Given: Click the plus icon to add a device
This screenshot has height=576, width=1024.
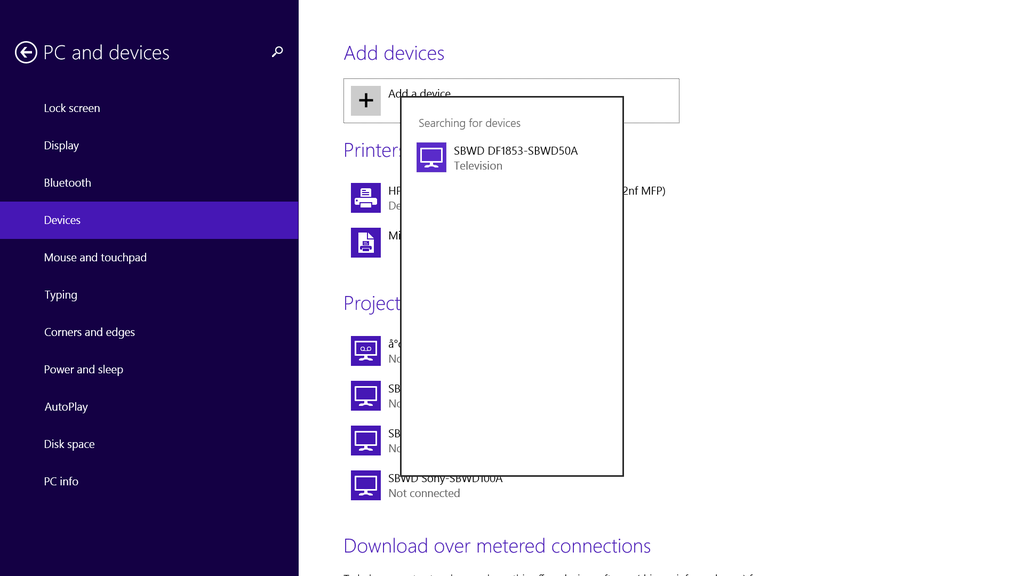Looking at the screenshot, I should [x=366, y=101].
